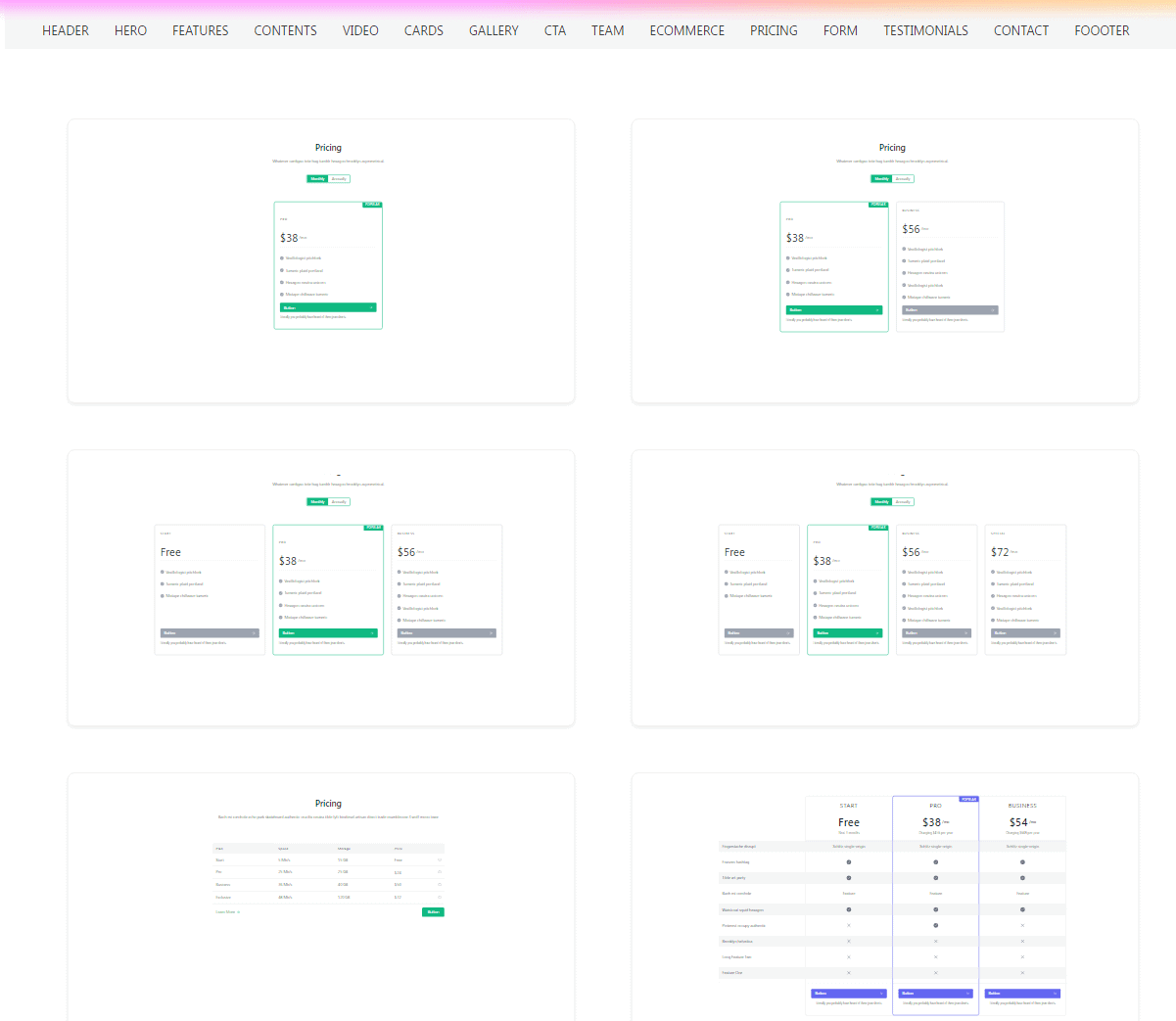Open the PRICING navigation item
The height and width of the screenshot is (1021, 1176).
tap(774, 30)
